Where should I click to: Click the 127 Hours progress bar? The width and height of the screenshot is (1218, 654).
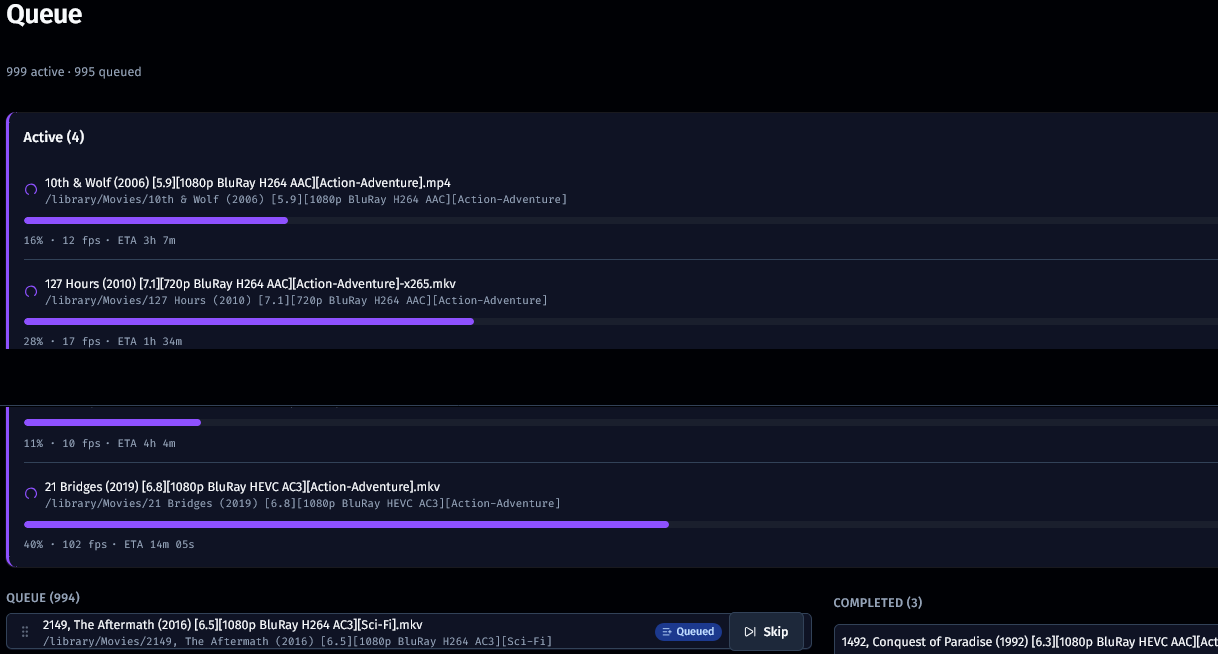(x=621, y=321)
